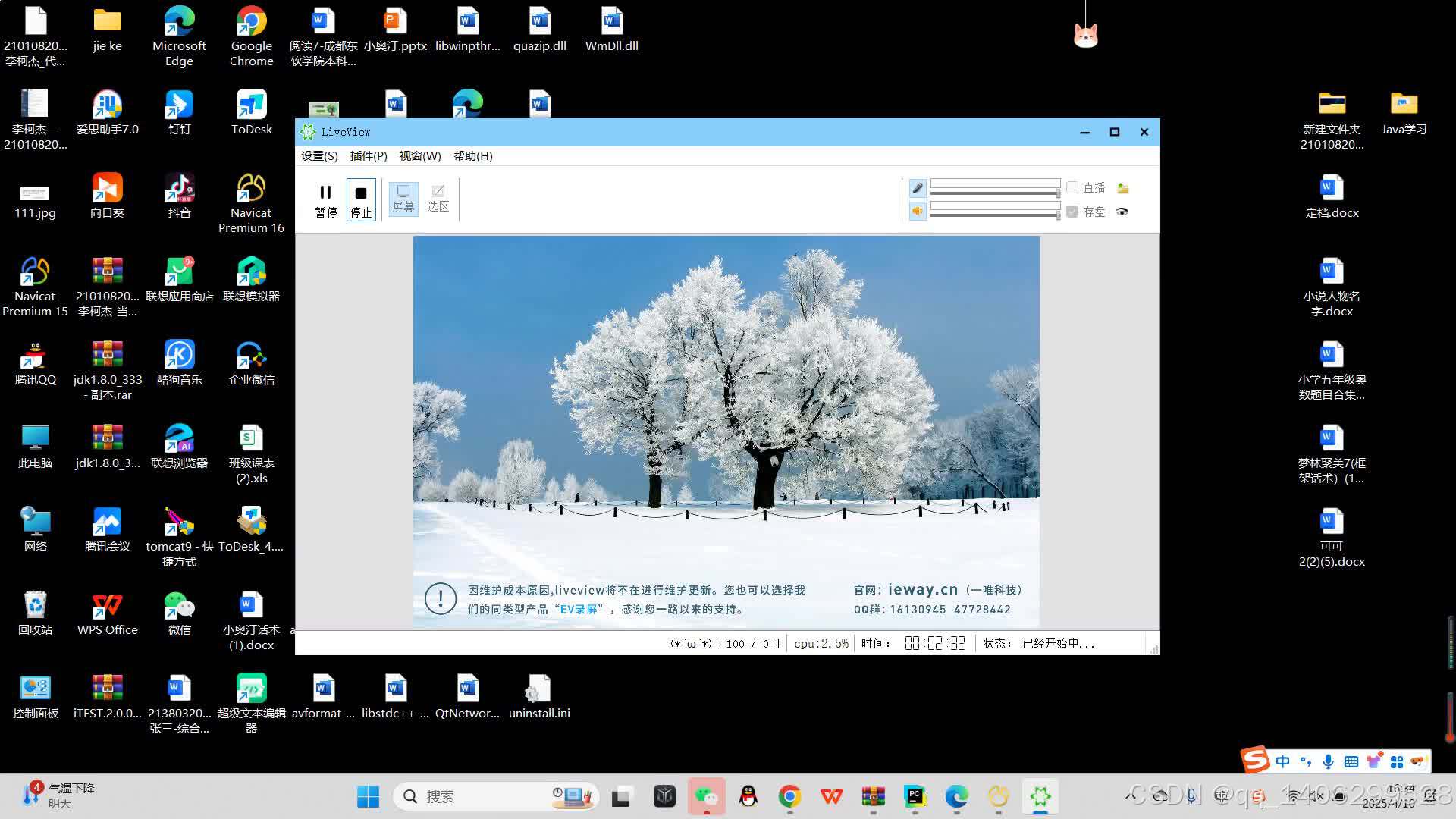Open the WeChat icon in the taskbar

tap(706, 796)
